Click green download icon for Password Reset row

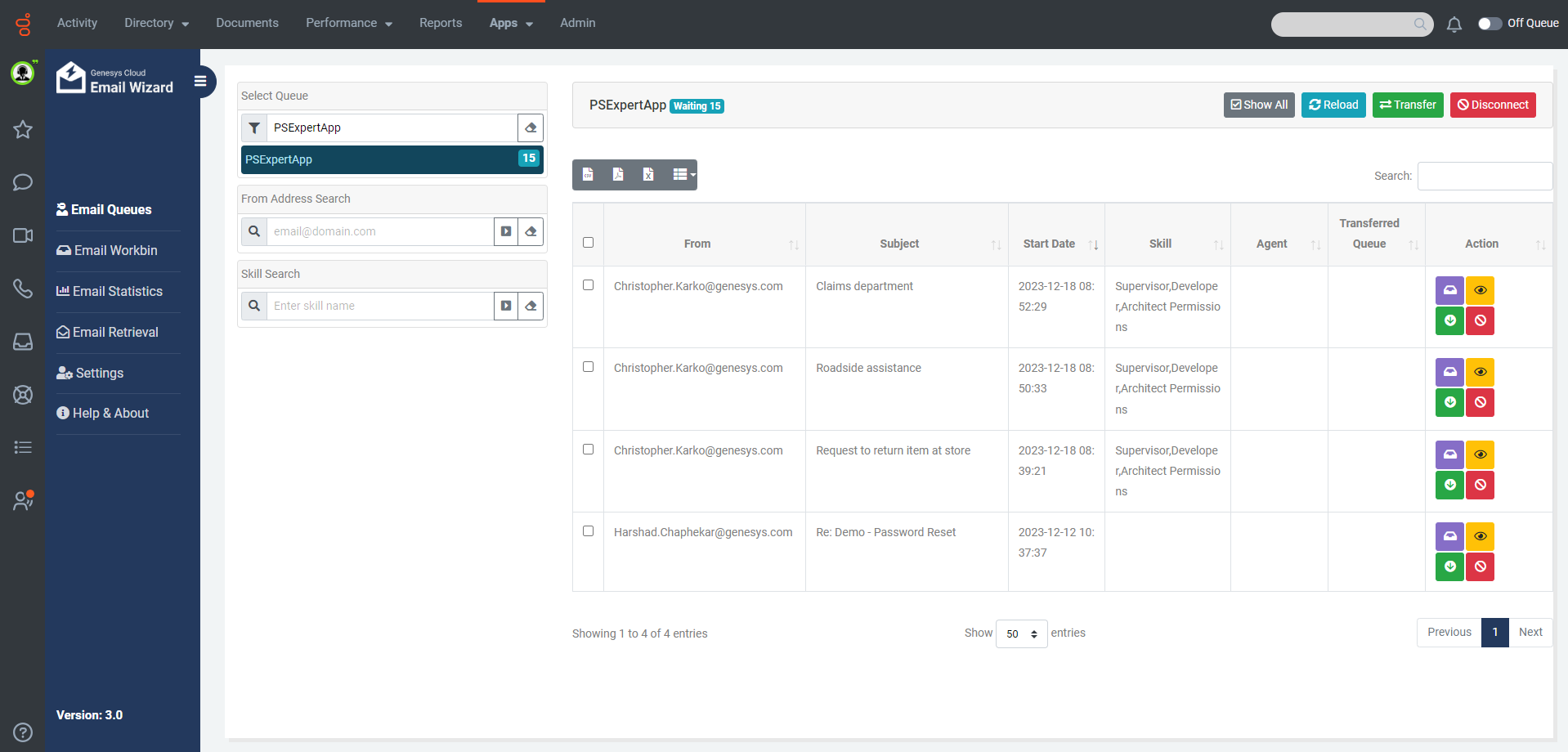[x=1449, y=566]
